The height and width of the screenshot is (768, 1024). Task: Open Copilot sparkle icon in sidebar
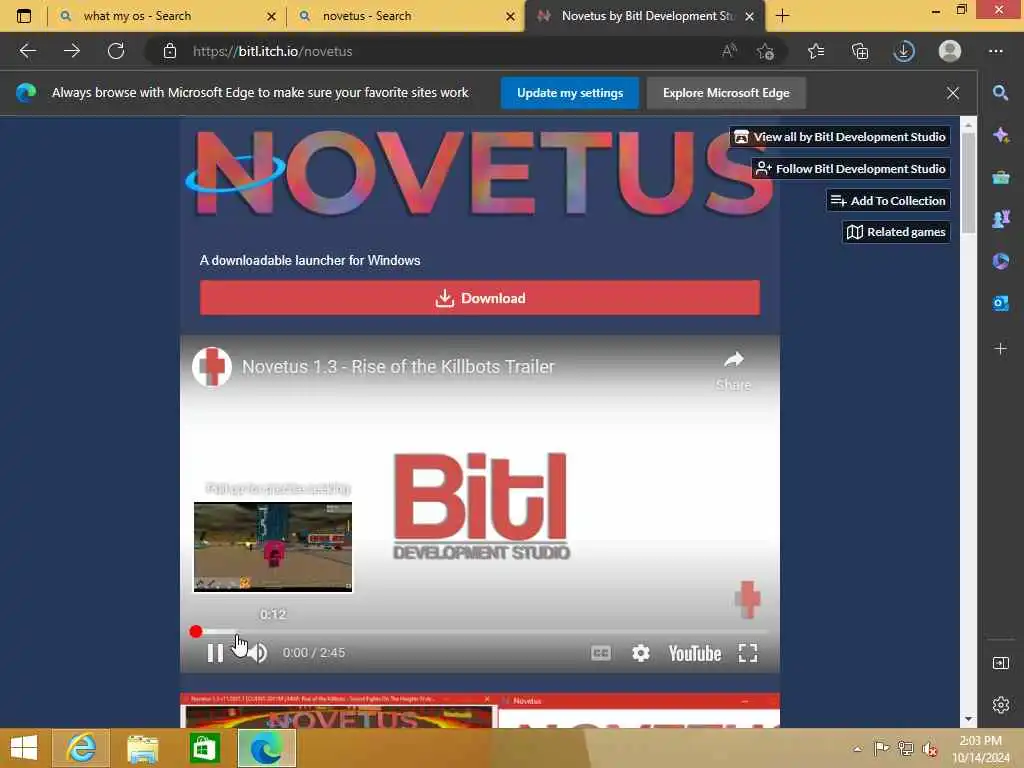[x=1000, y=135]
